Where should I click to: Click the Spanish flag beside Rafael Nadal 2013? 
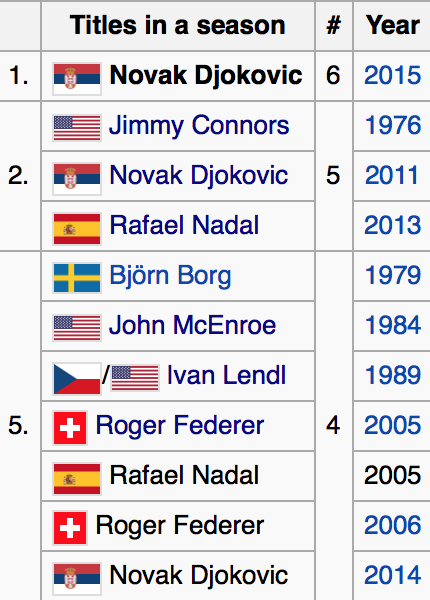point(77,229)
